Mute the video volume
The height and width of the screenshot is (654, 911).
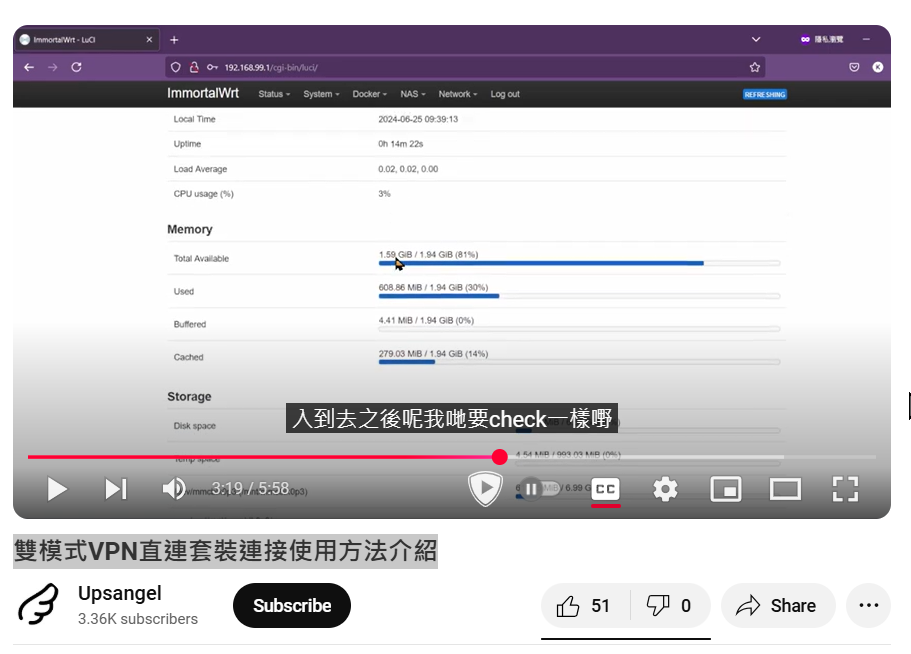(174, 489)
